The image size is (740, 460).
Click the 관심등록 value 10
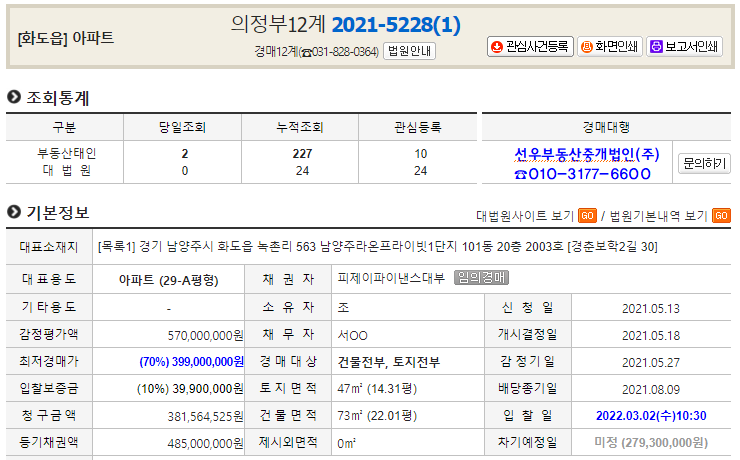[x=420, y=154]
